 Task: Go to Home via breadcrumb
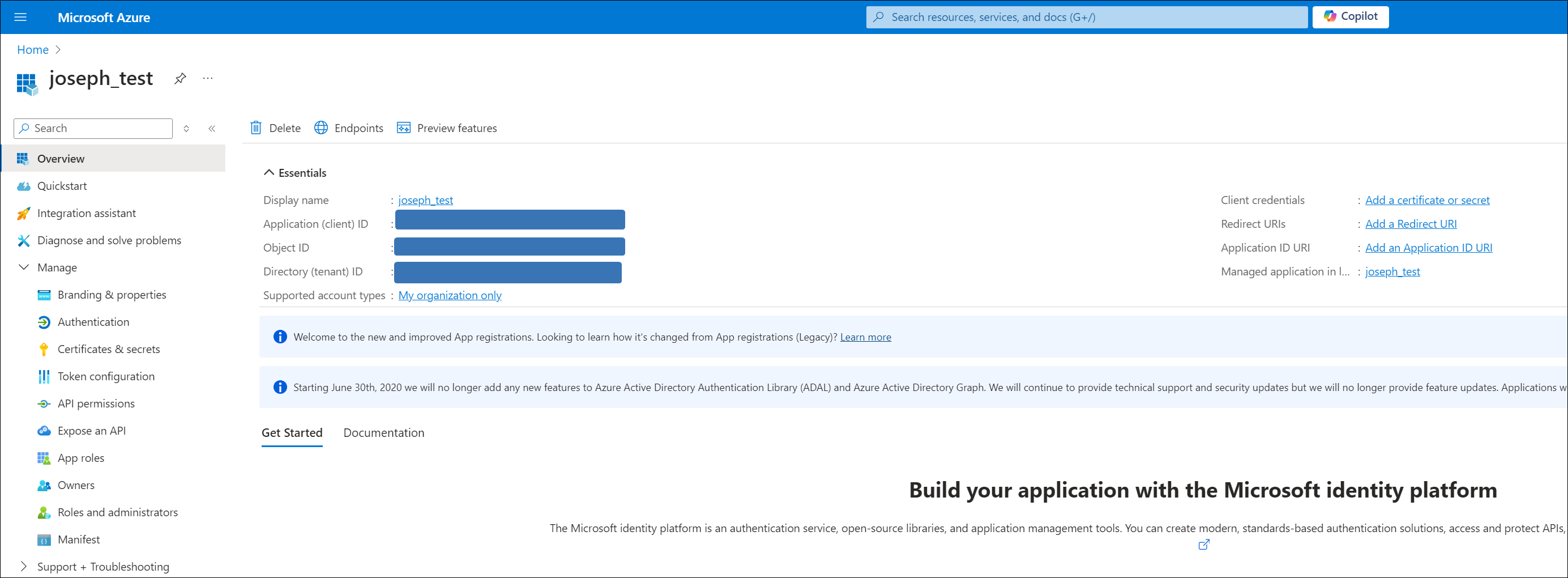(x=33, y=50)
